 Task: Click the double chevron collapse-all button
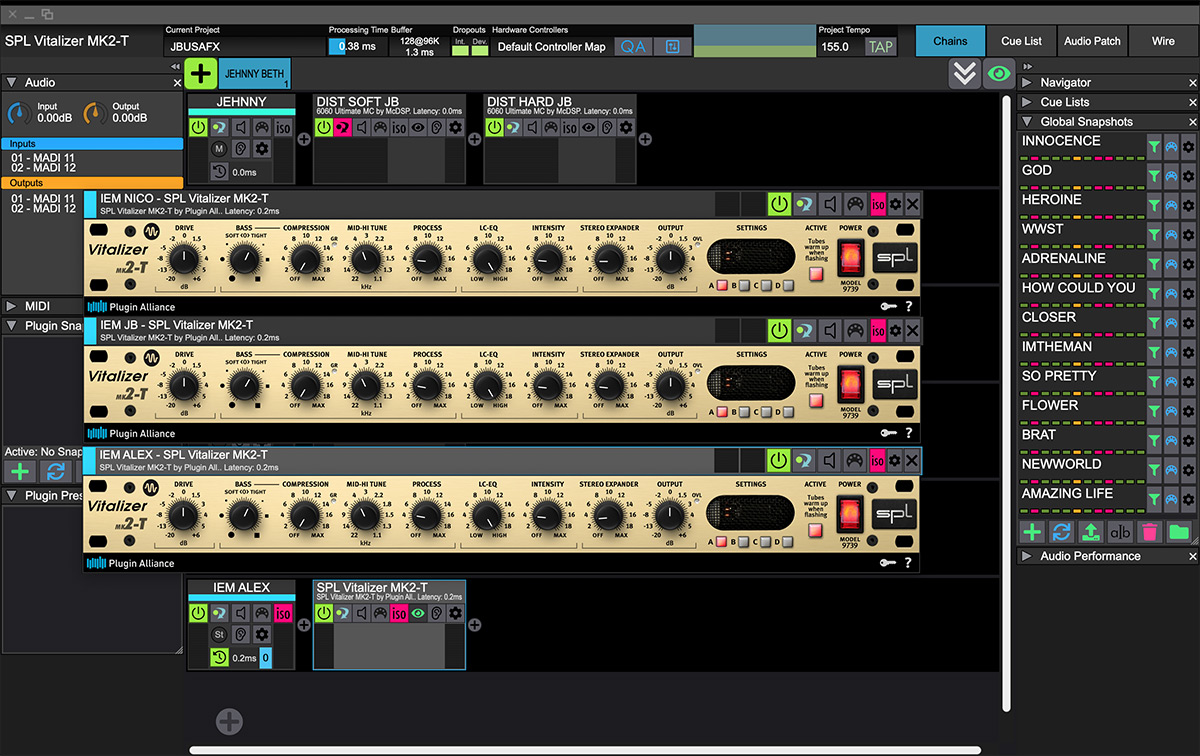click(964, 73)
